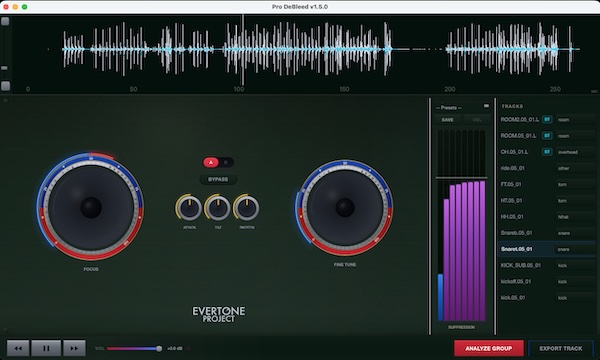
Task: Click the preset SAVE button
Action: click(447, 120)
